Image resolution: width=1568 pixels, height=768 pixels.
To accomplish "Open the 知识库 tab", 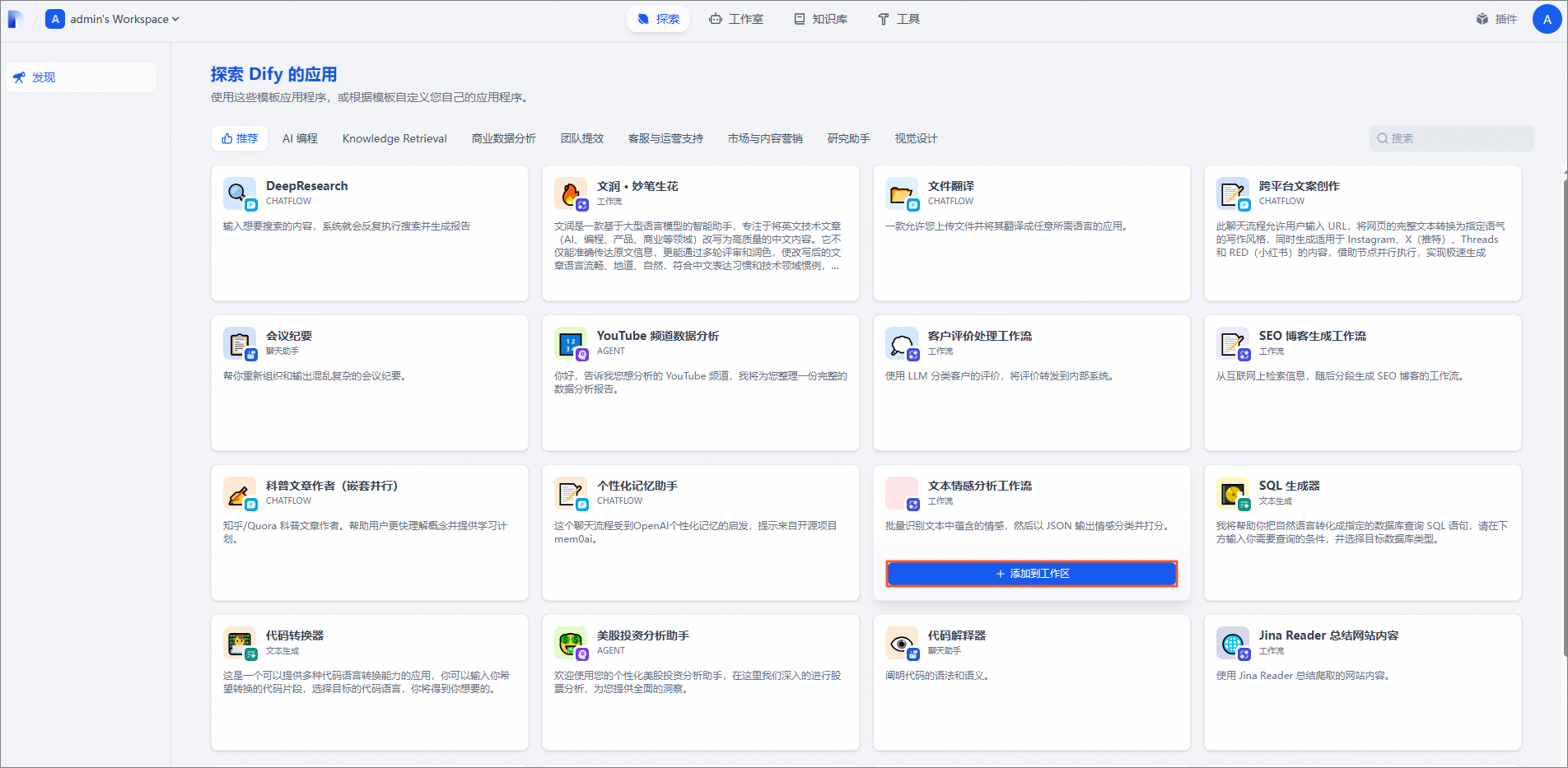I will (820, 19).
